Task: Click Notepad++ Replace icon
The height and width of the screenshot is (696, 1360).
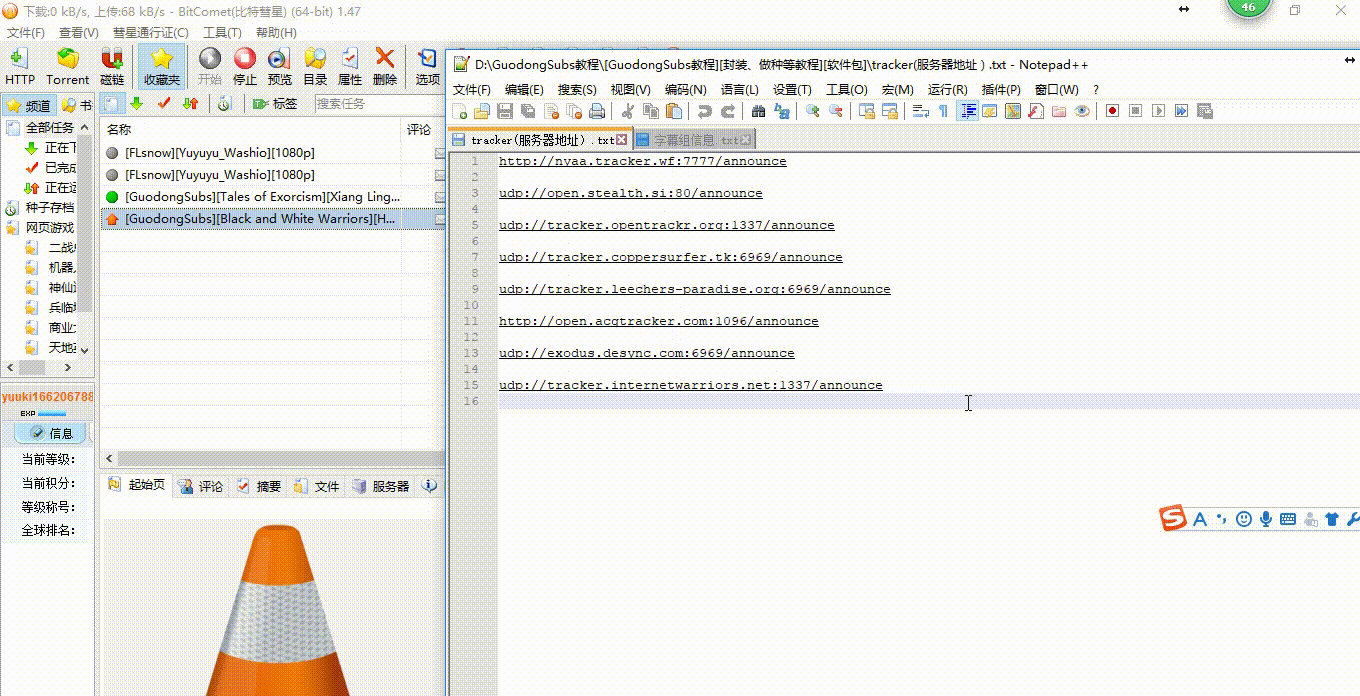Action: coord(781,111)
